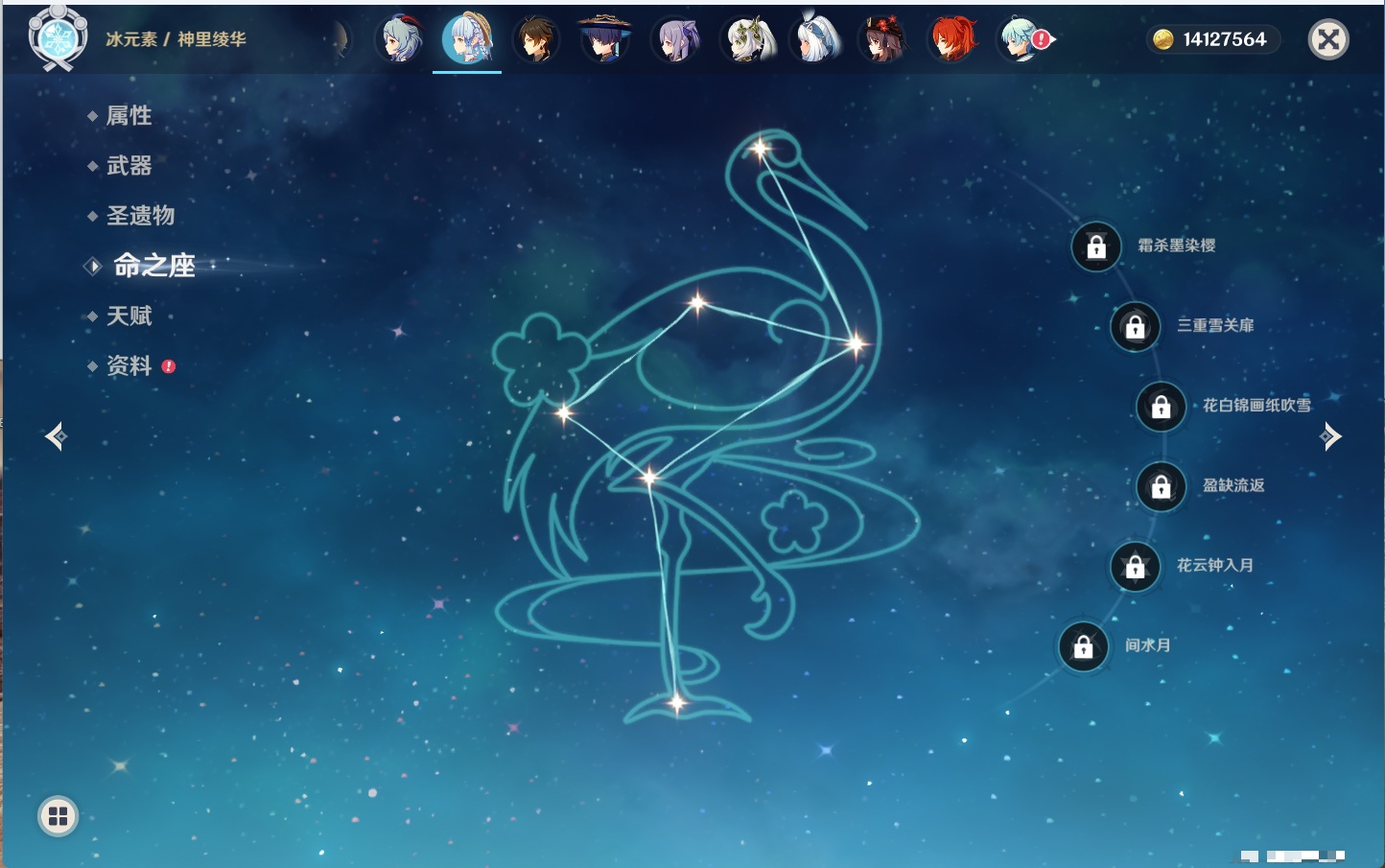Switch to the 天赋 talents menu
The height and width of the screenshot is (868, 1385).
129,317
